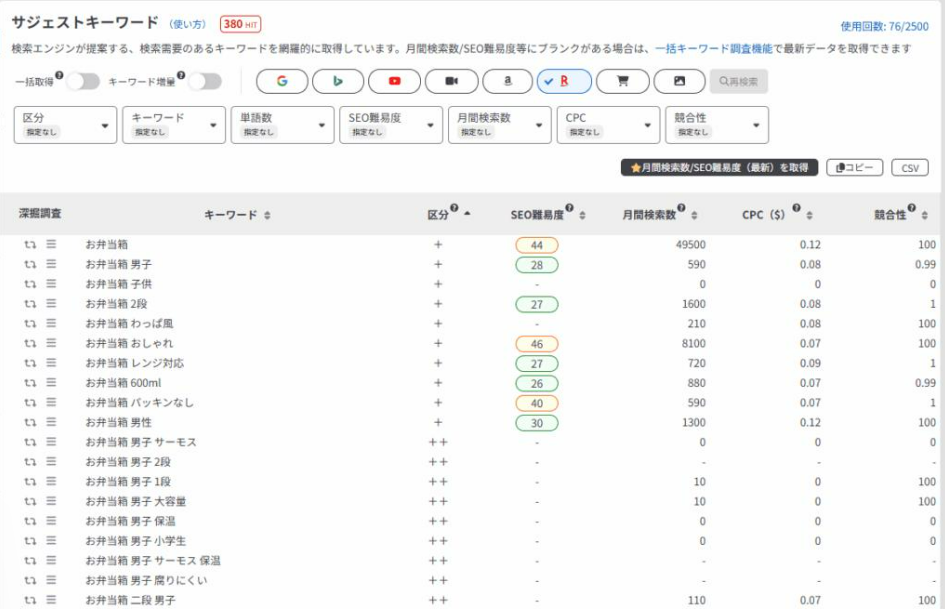Open the 使い方 link
This screenshot has width=945, height=609.
pyautogui.click(x=187, y=24)
